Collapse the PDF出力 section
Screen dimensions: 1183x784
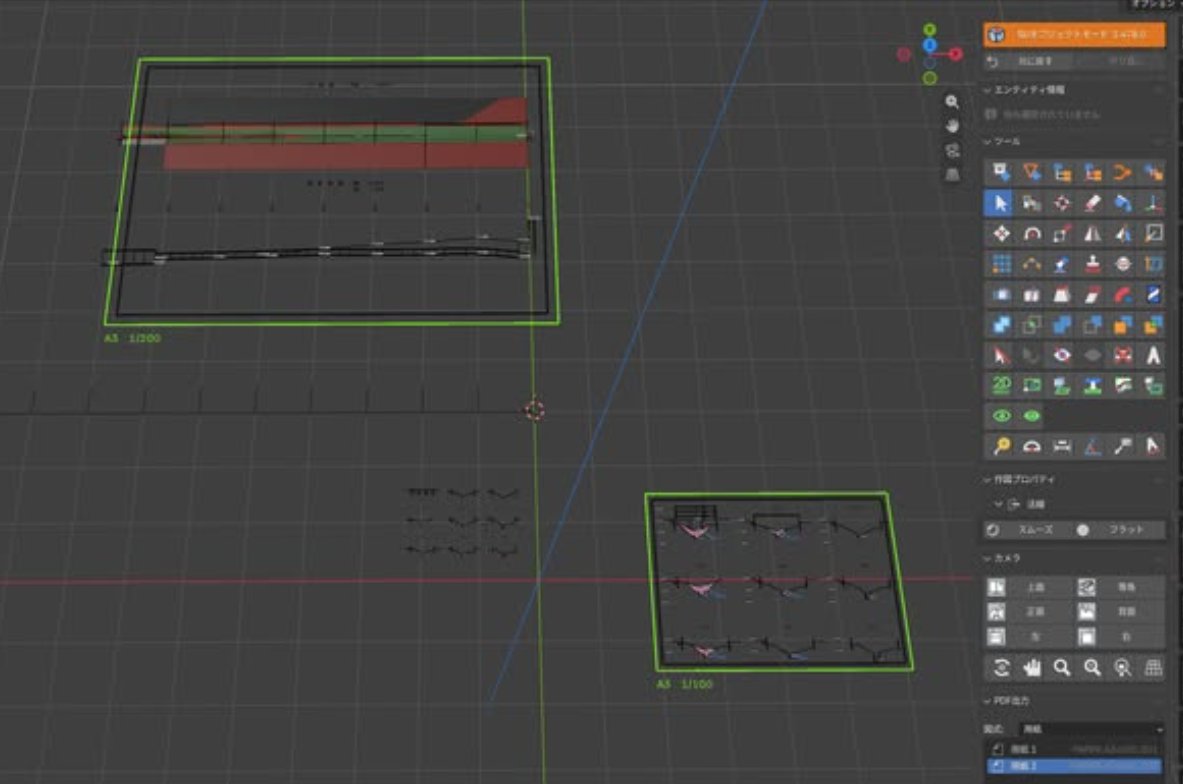[x=1008, y=701]
